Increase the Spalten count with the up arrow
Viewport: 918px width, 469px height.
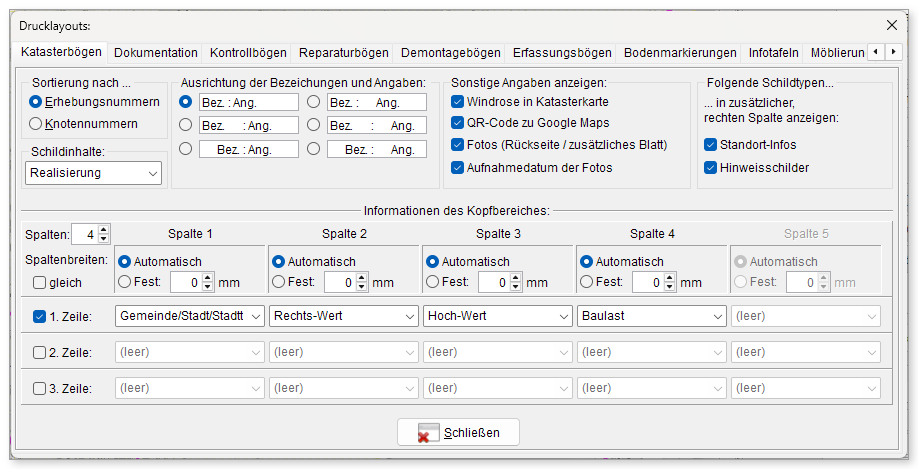pos(104,230)
